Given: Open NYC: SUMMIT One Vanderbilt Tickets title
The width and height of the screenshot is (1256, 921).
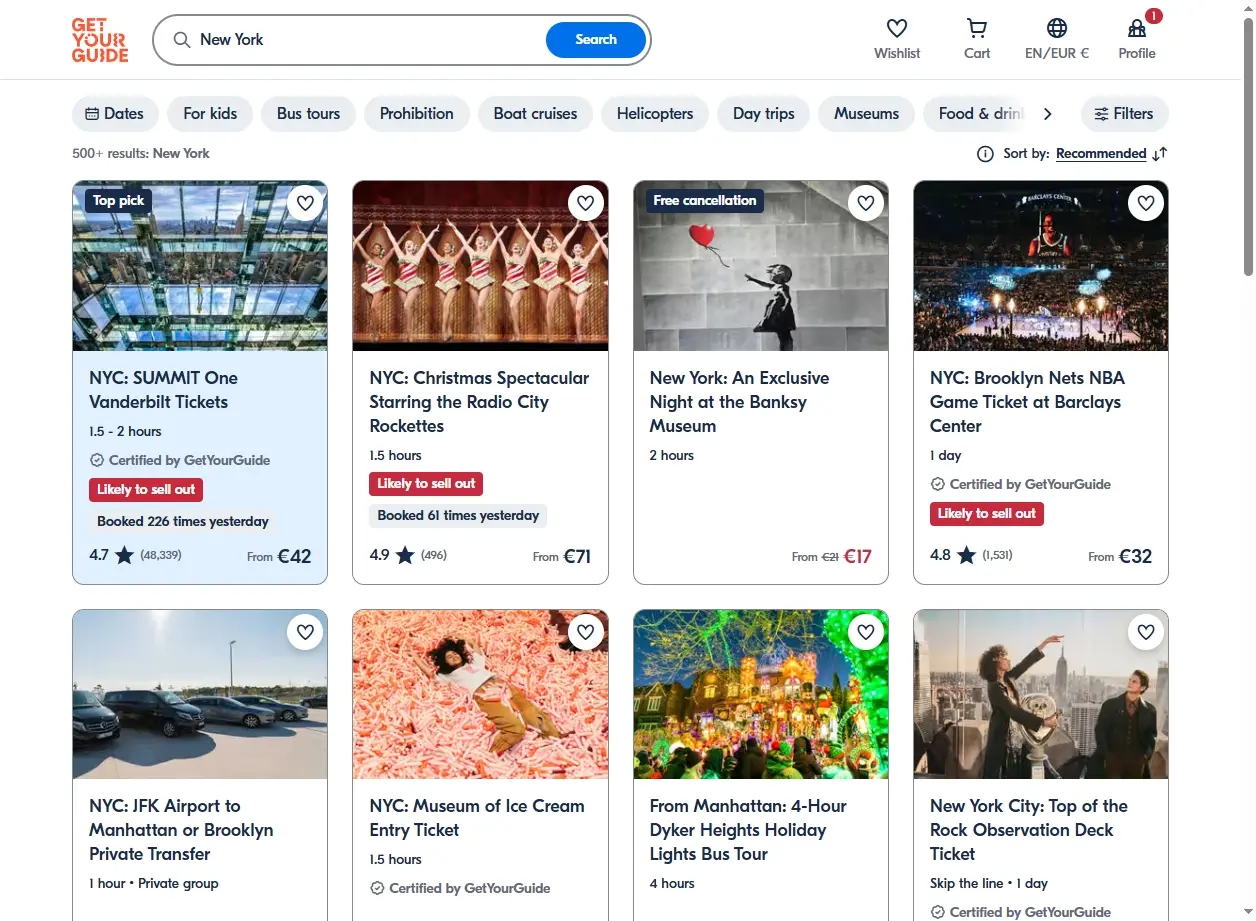Looking at the screenshot, I should (163, 390).
